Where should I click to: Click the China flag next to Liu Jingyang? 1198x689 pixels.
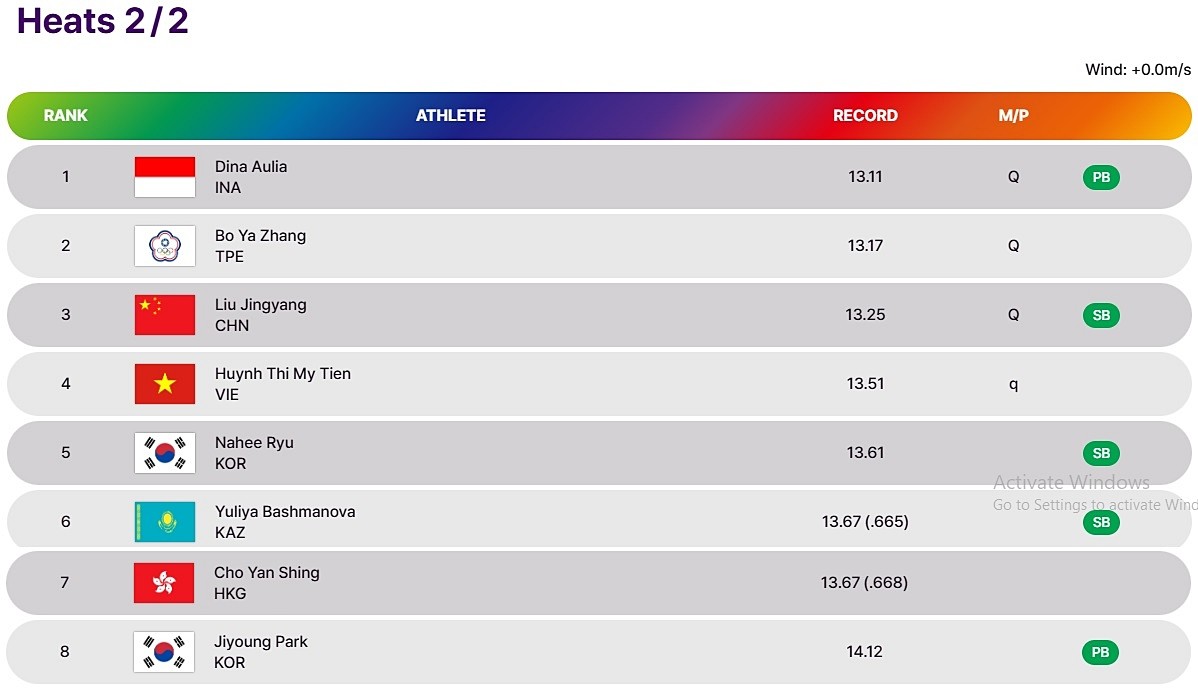tap(165, 315)
